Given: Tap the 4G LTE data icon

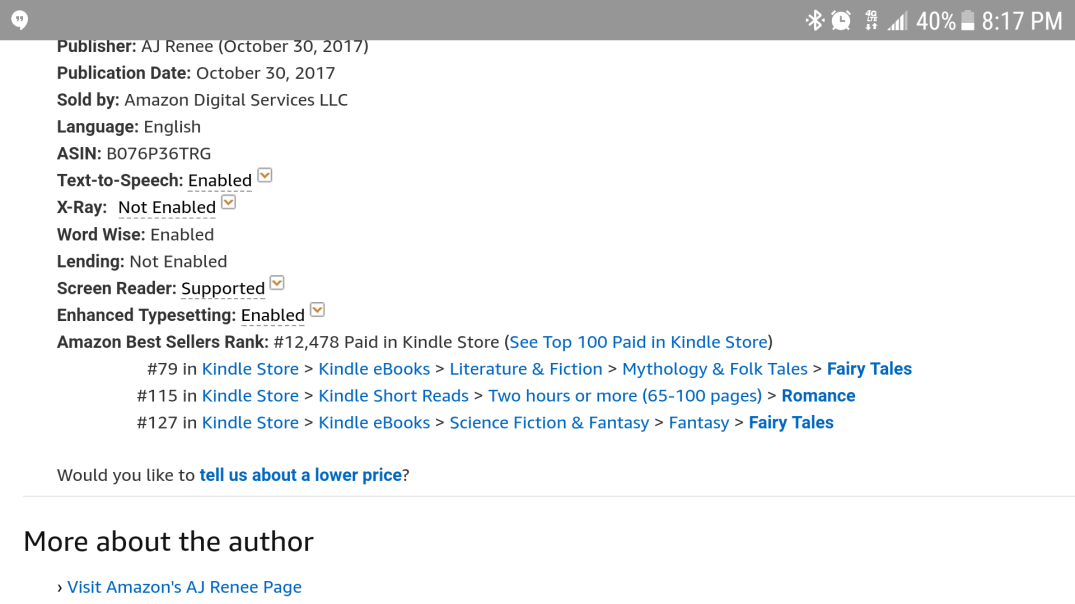Looking at the screenshot, I should (871, 20).
